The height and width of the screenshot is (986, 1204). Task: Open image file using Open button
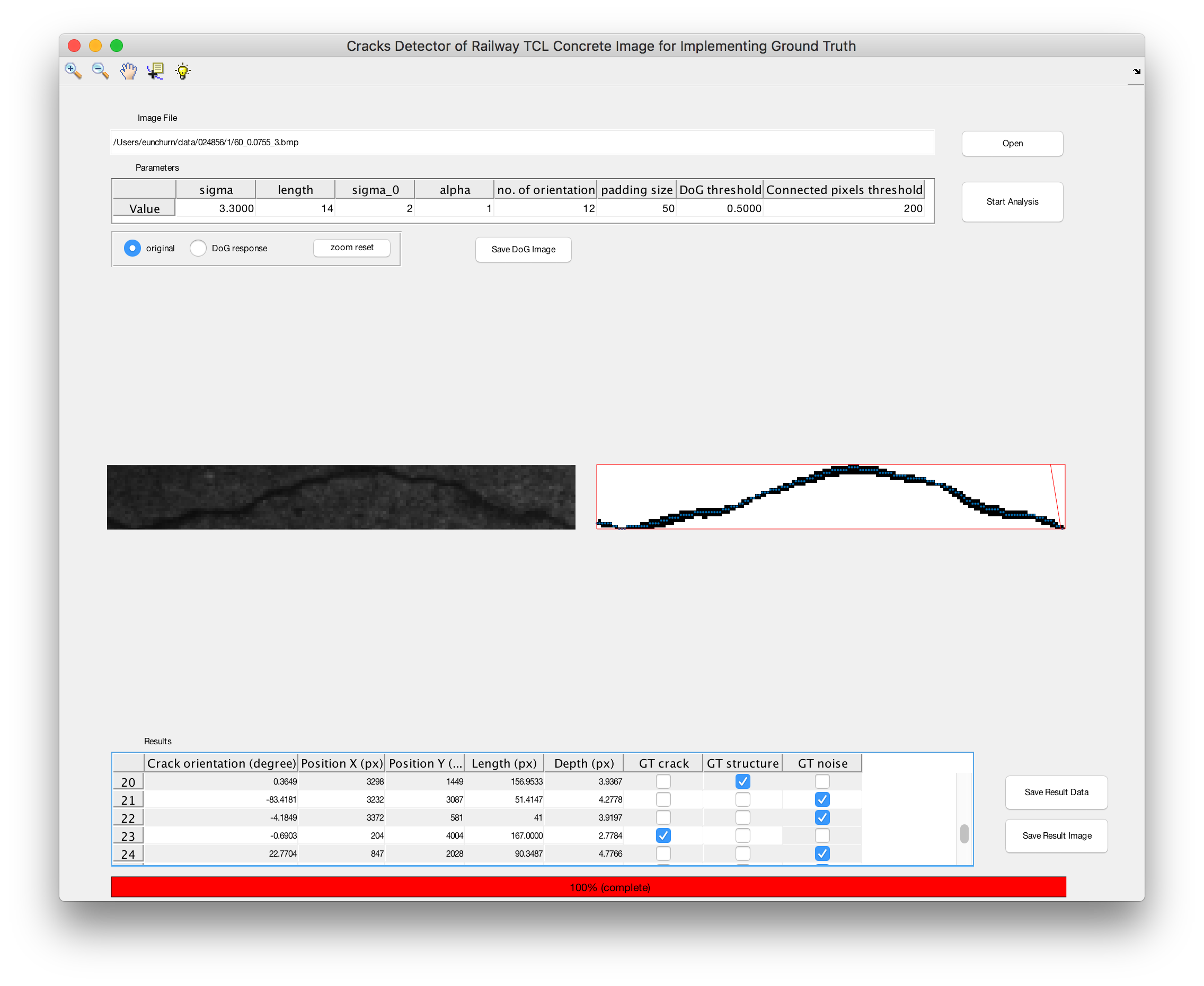click(x=1012, y=143)
